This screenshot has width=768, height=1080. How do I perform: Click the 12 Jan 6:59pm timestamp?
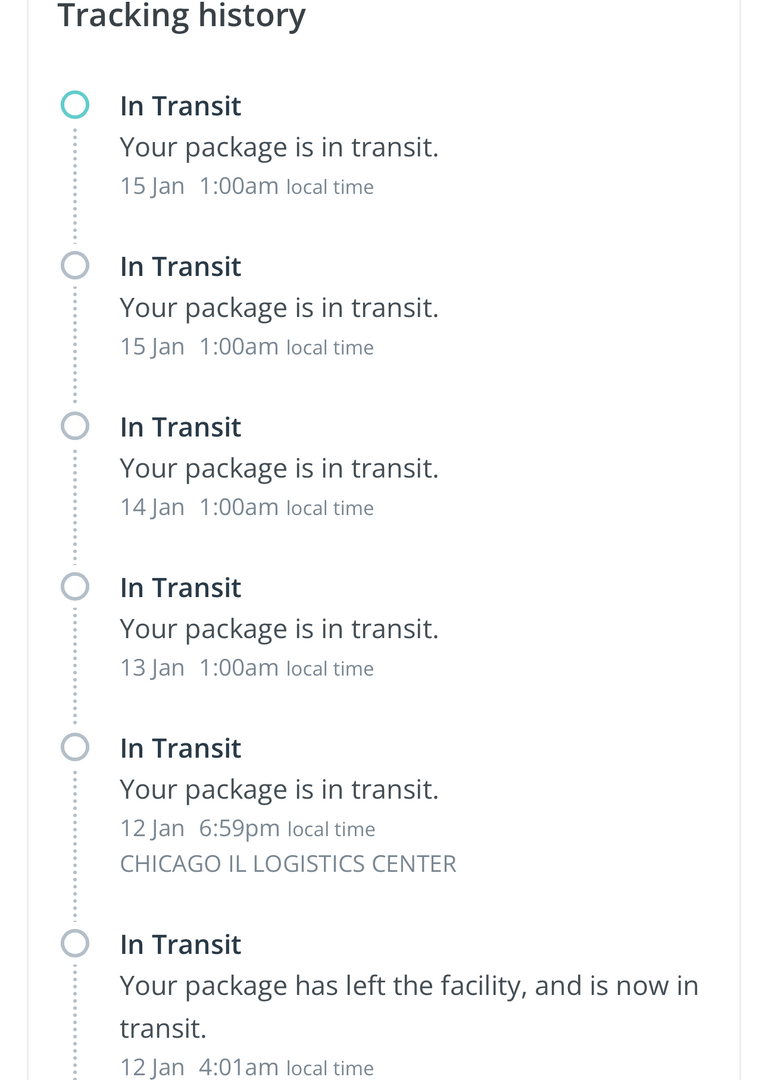[x=199, y=829]
